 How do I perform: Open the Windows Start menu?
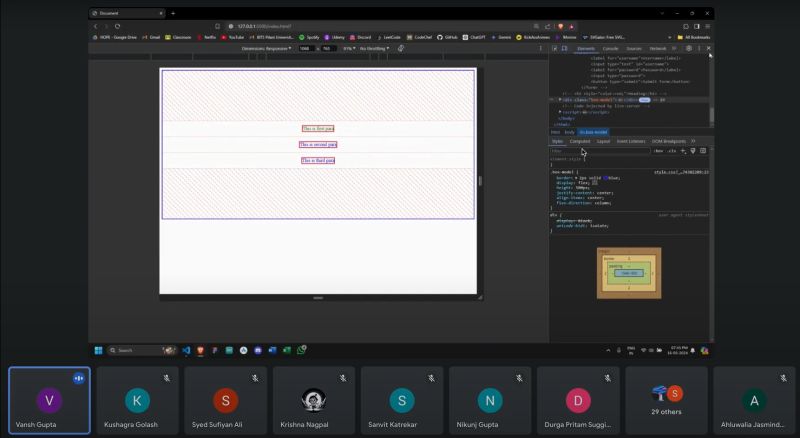click(98, 350)
